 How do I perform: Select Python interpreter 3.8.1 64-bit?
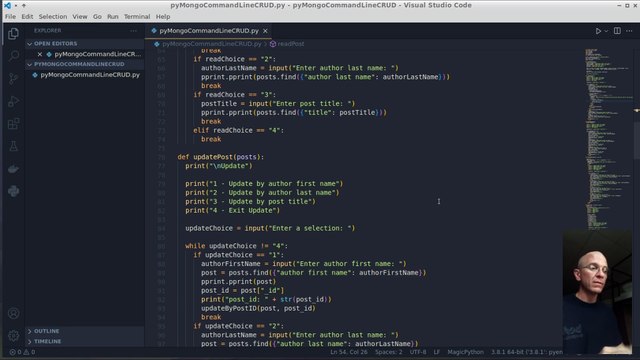[527, 352]
